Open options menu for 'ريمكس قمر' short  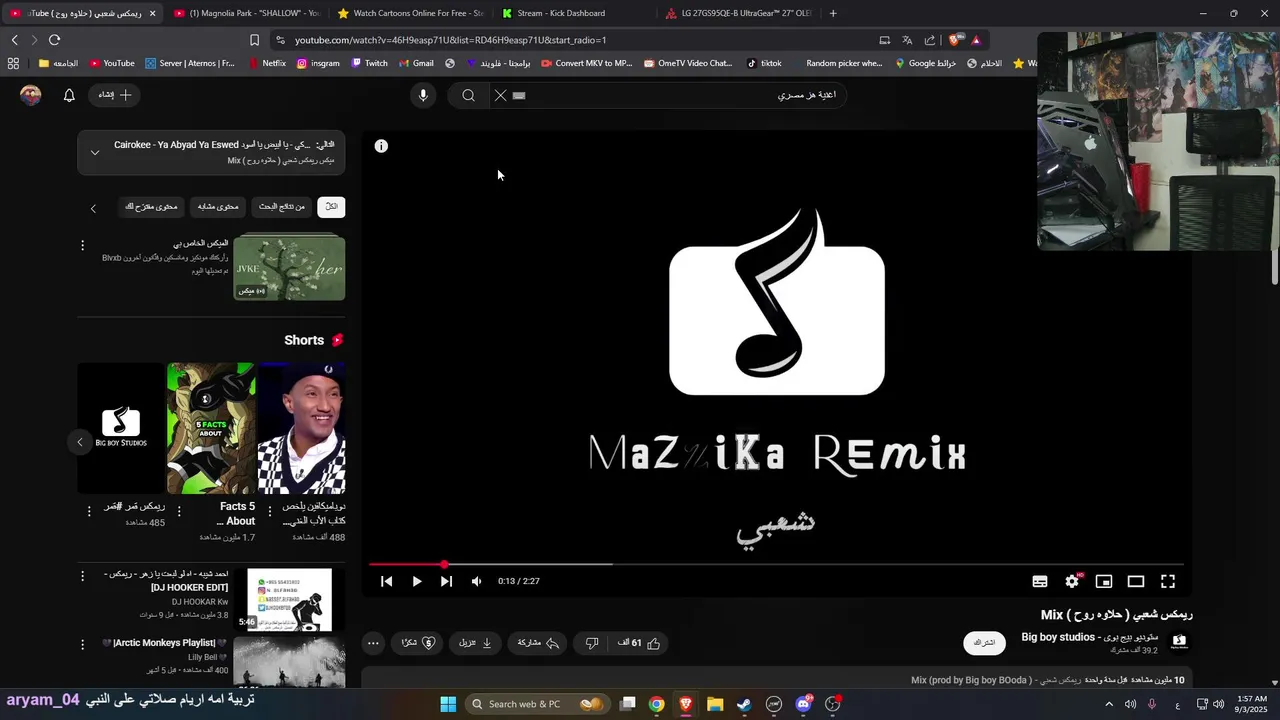87,511
